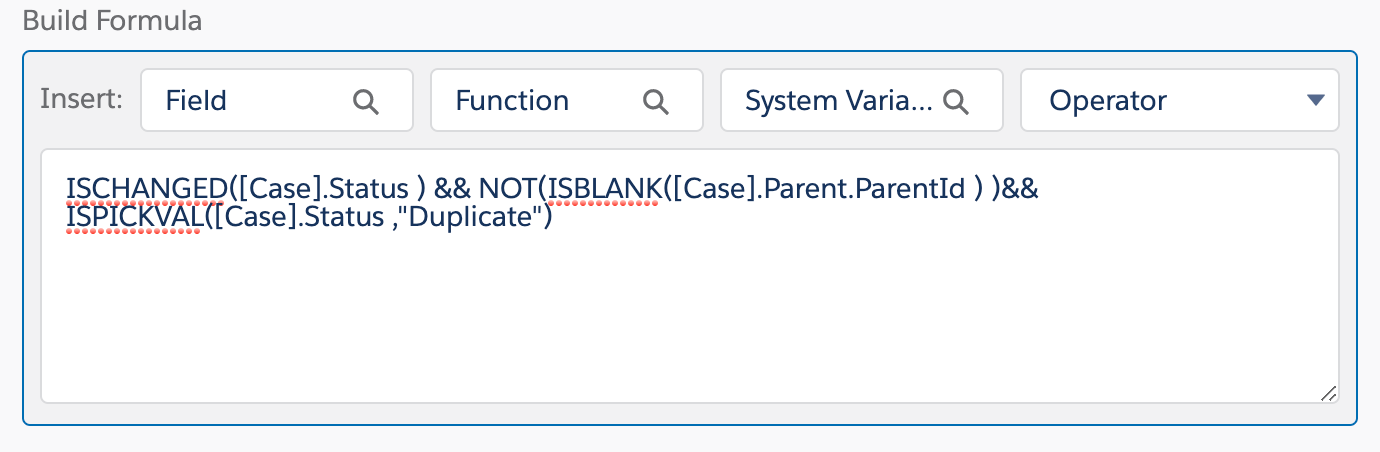Focus the System Variable lookup input
This screenshot has height=452, width=1380.
[835, 101]
